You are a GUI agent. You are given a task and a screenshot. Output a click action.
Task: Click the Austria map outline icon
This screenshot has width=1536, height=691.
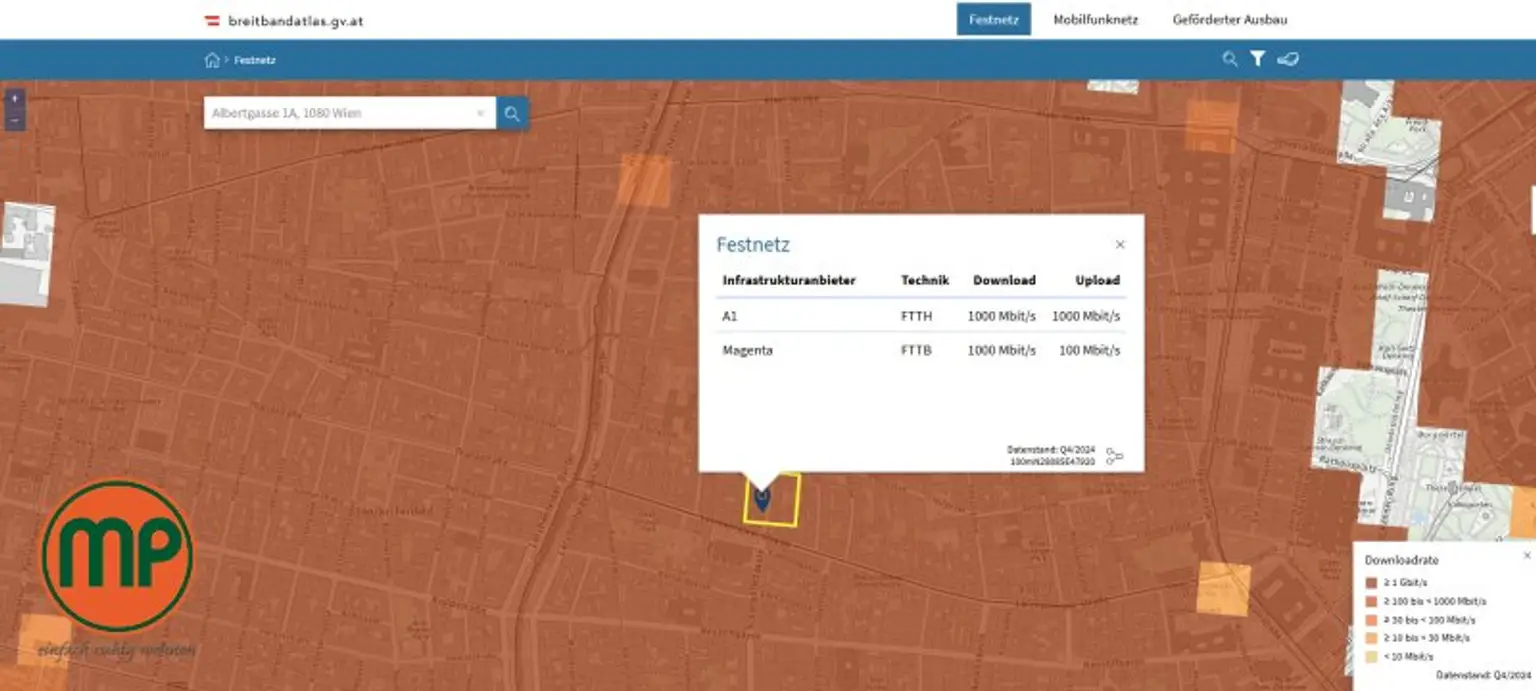[x=1288, y=59]
